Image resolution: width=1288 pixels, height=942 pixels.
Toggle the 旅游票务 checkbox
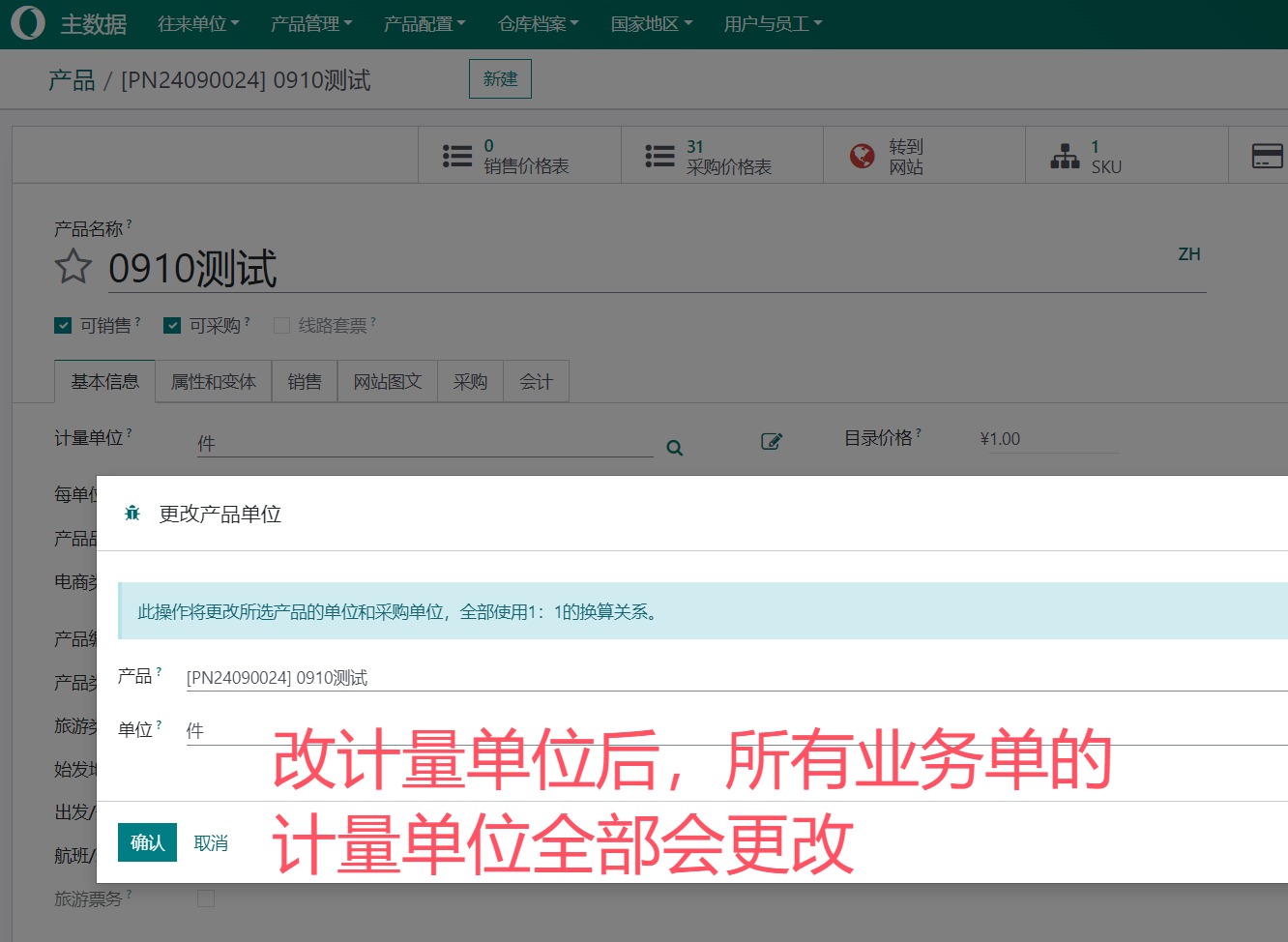[x=206, y=898]
